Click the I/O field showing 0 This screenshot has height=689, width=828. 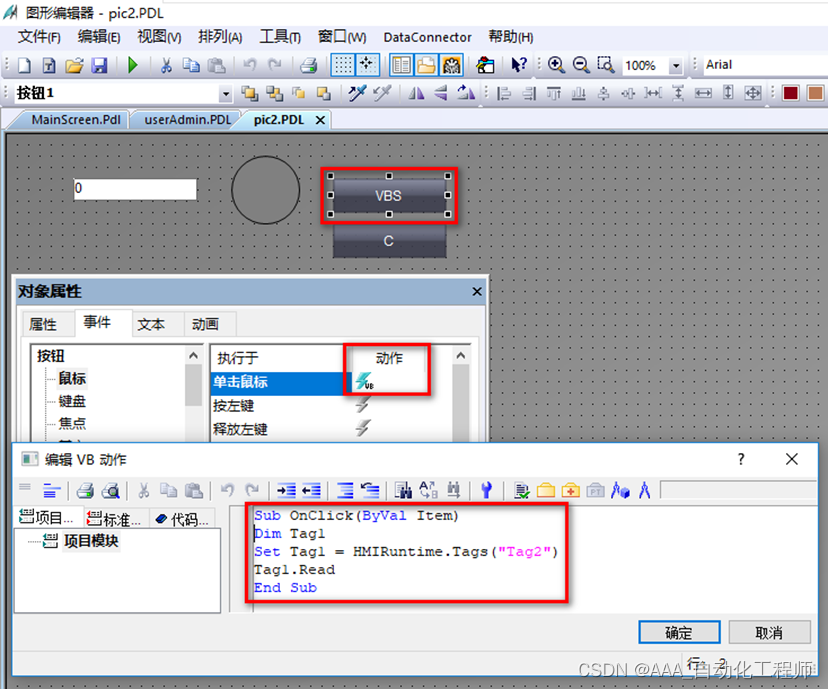135,188
